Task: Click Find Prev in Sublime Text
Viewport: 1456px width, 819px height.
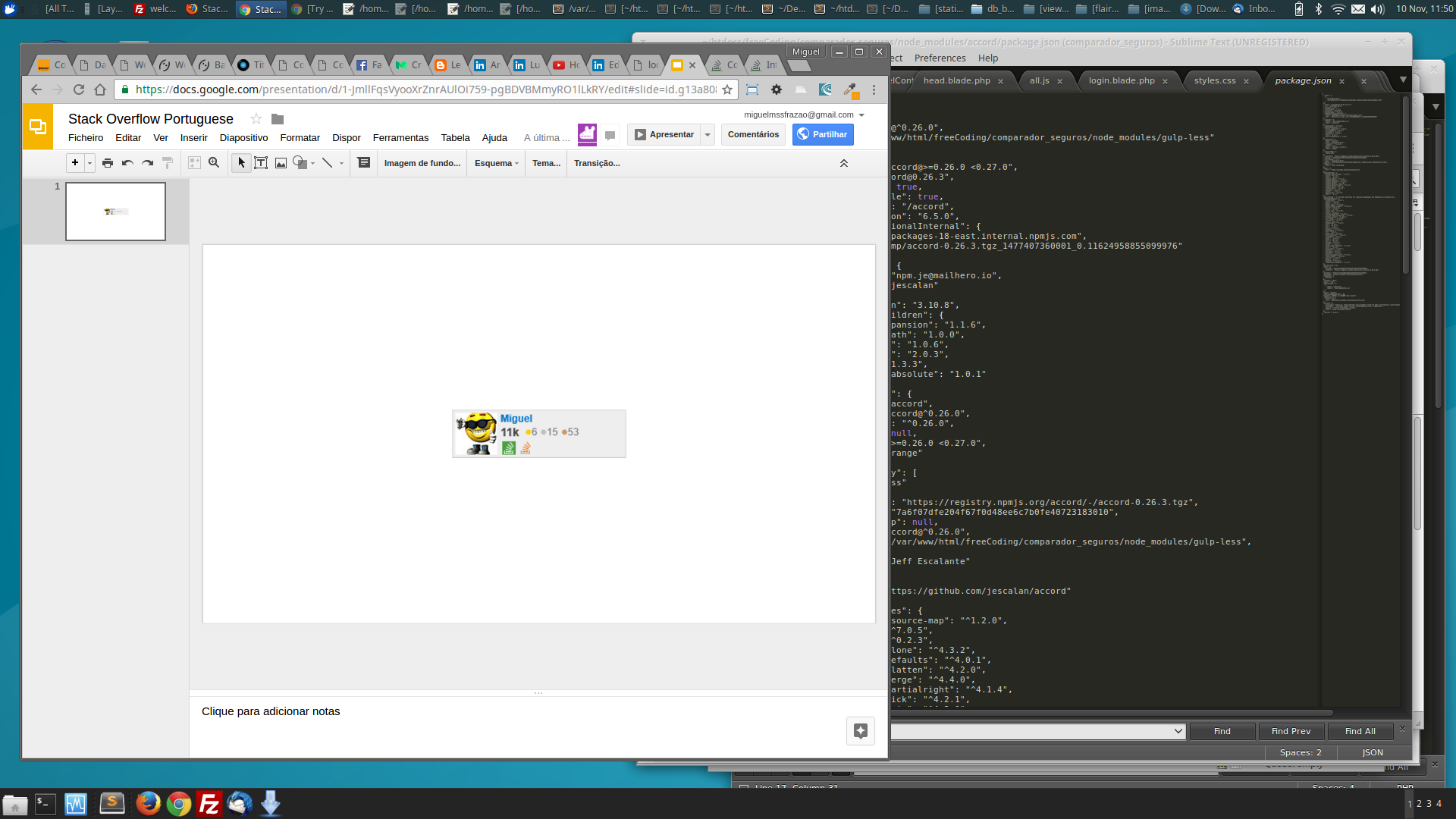Action: pyautogui.click(x=1291, y=731)
